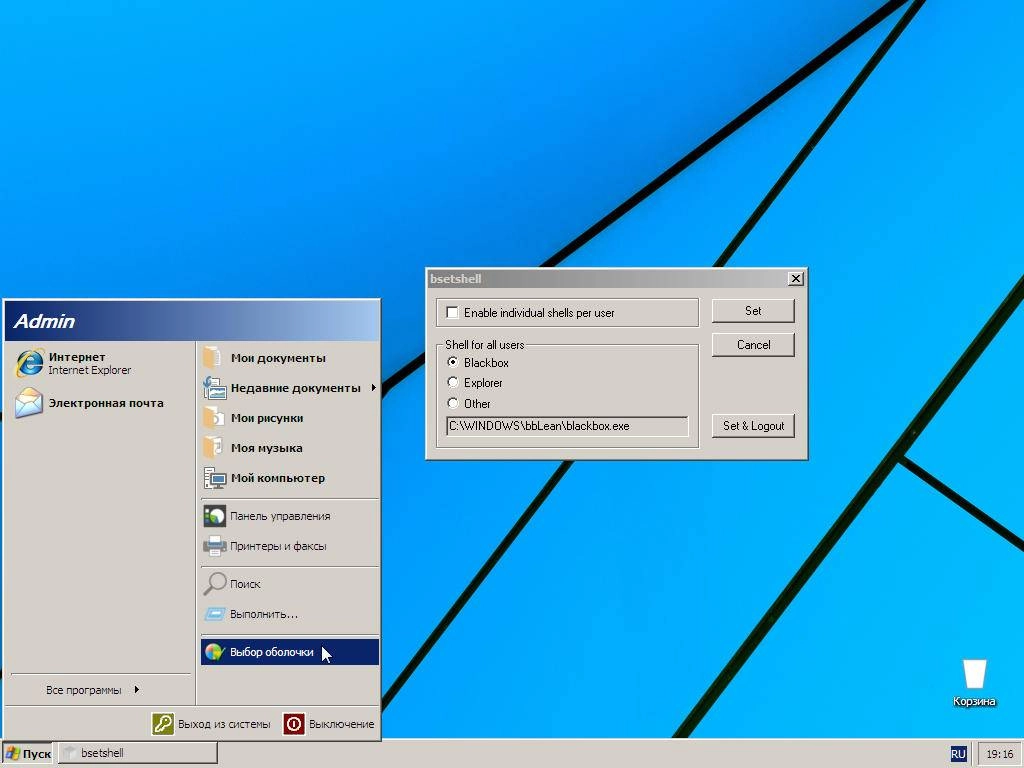Click the Выполнить run icon
This screenshot has height=768, width=1024.
click(x=214, y=614)
